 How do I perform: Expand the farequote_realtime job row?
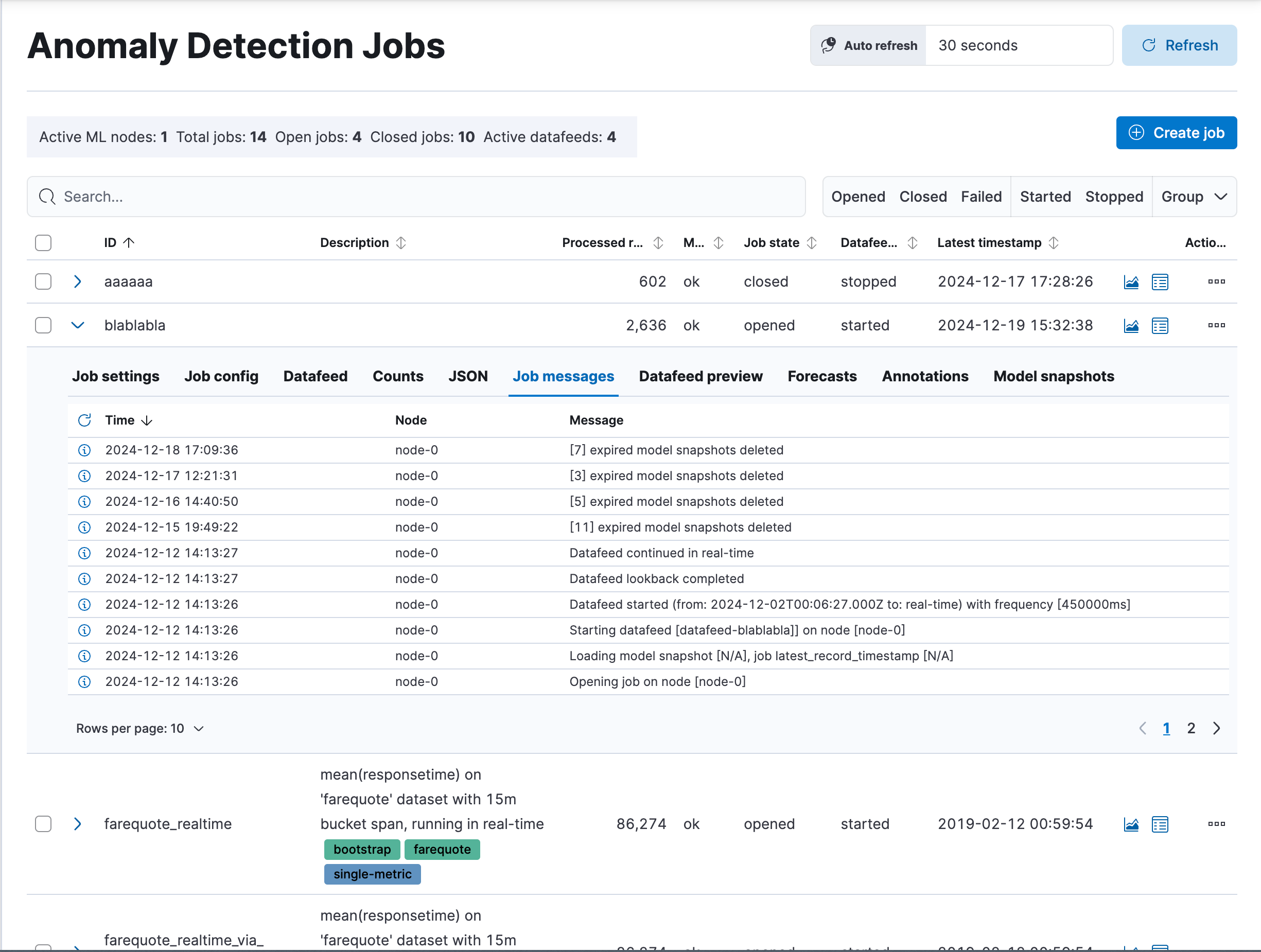(78, 824)
